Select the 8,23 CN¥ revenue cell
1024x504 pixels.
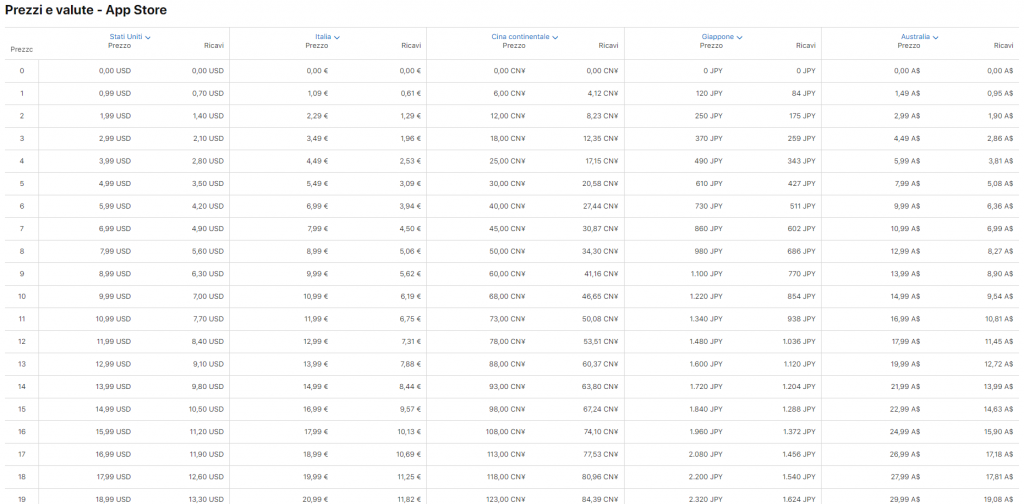[603, 116]
